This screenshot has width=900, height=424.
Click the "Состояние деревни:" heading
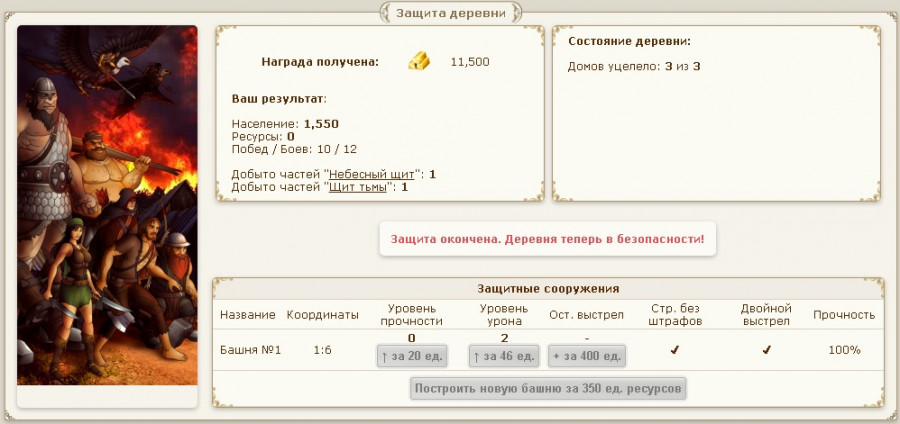(629, 41)
